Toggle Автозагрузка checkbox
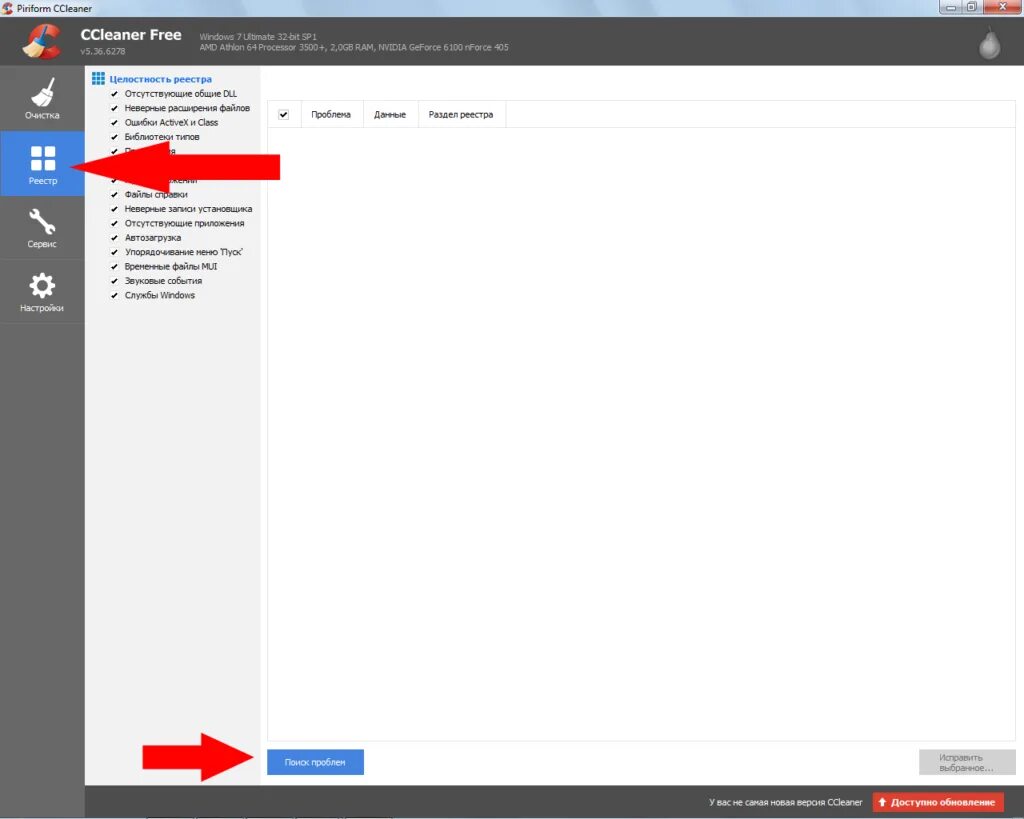 (x=114, y=238)
